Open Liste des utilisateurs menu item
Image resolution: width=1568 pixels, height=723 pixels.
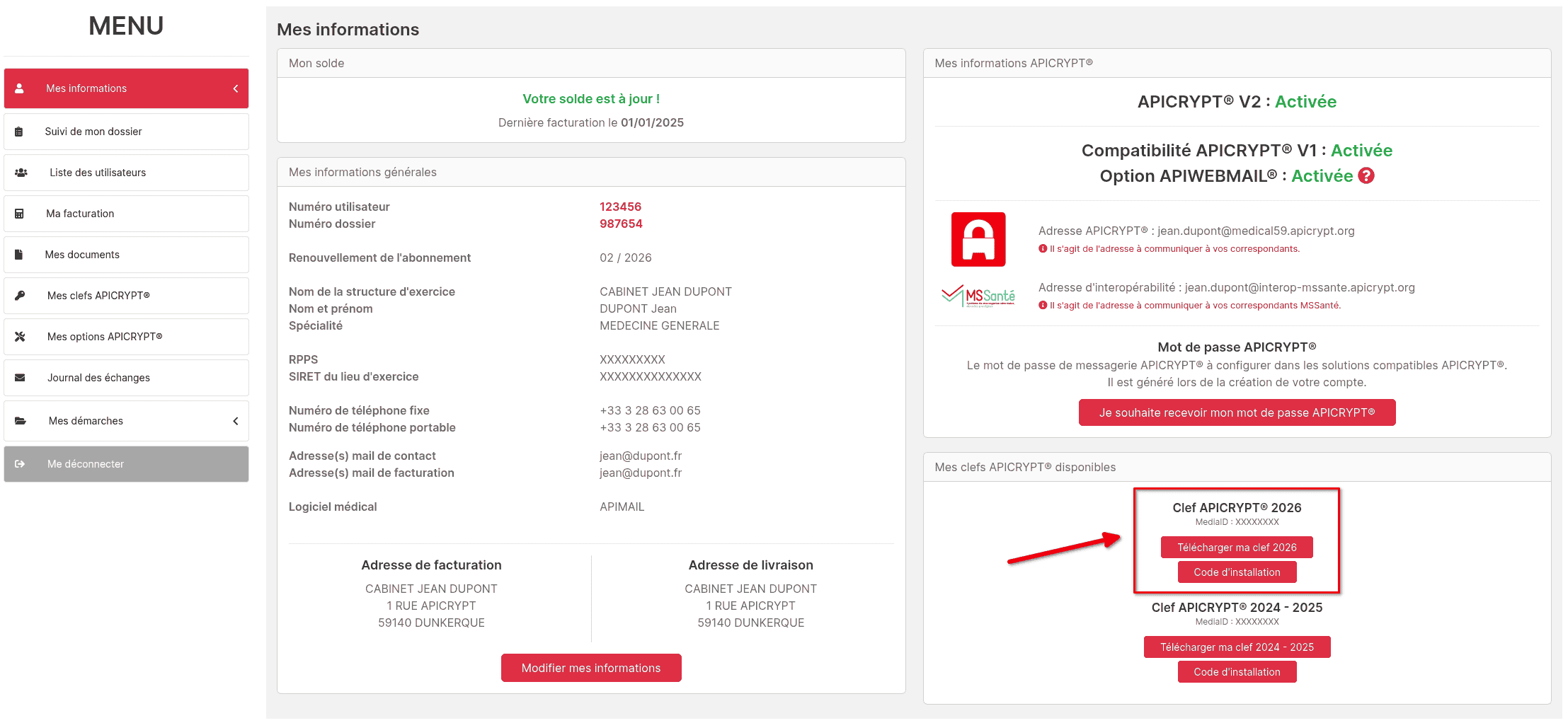click(98, 173)
